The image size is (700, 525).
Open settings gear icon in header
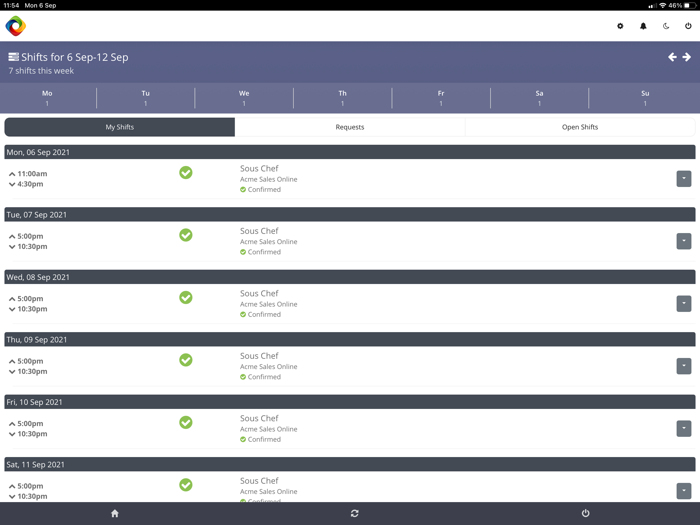[620, 26]
